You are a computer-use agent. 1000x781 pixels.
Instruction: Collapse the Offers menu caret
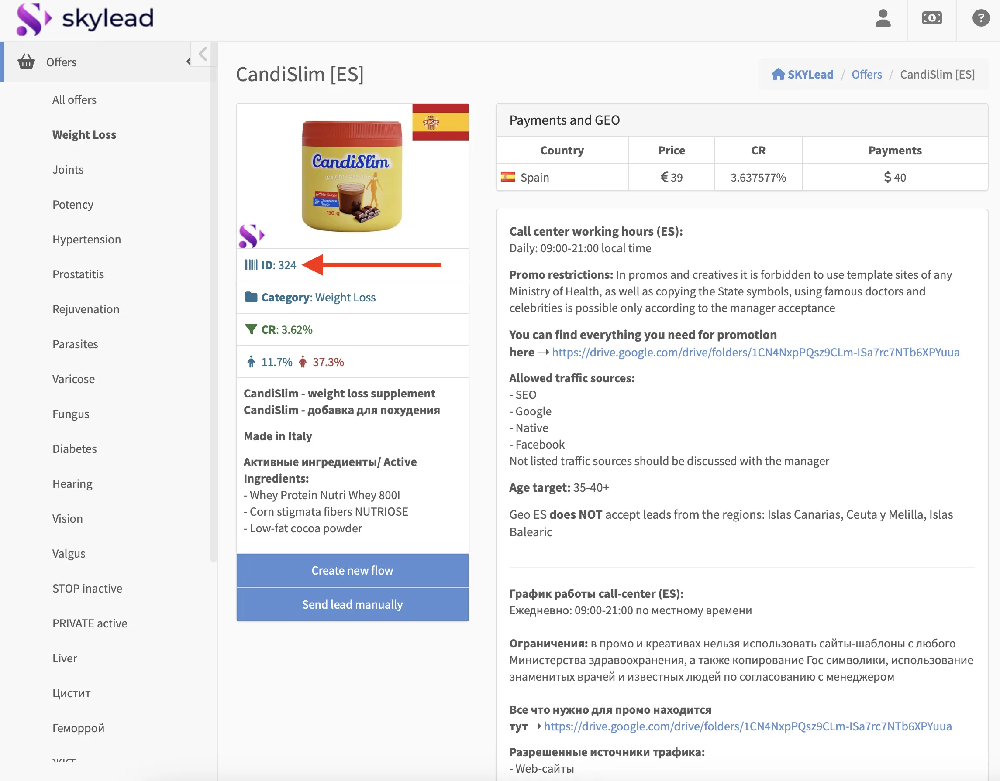188,62
